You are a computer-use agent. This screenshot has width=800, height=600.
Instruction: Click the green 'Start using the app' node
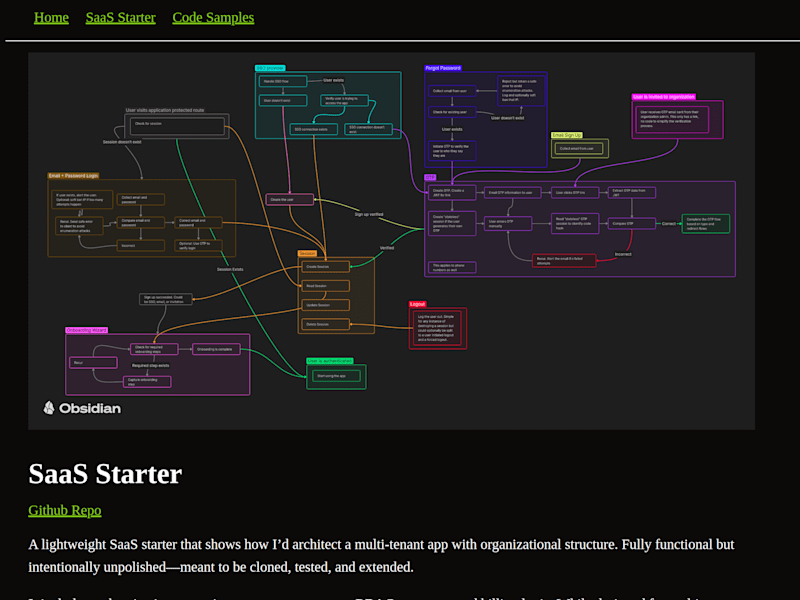(x=336, y=376)
